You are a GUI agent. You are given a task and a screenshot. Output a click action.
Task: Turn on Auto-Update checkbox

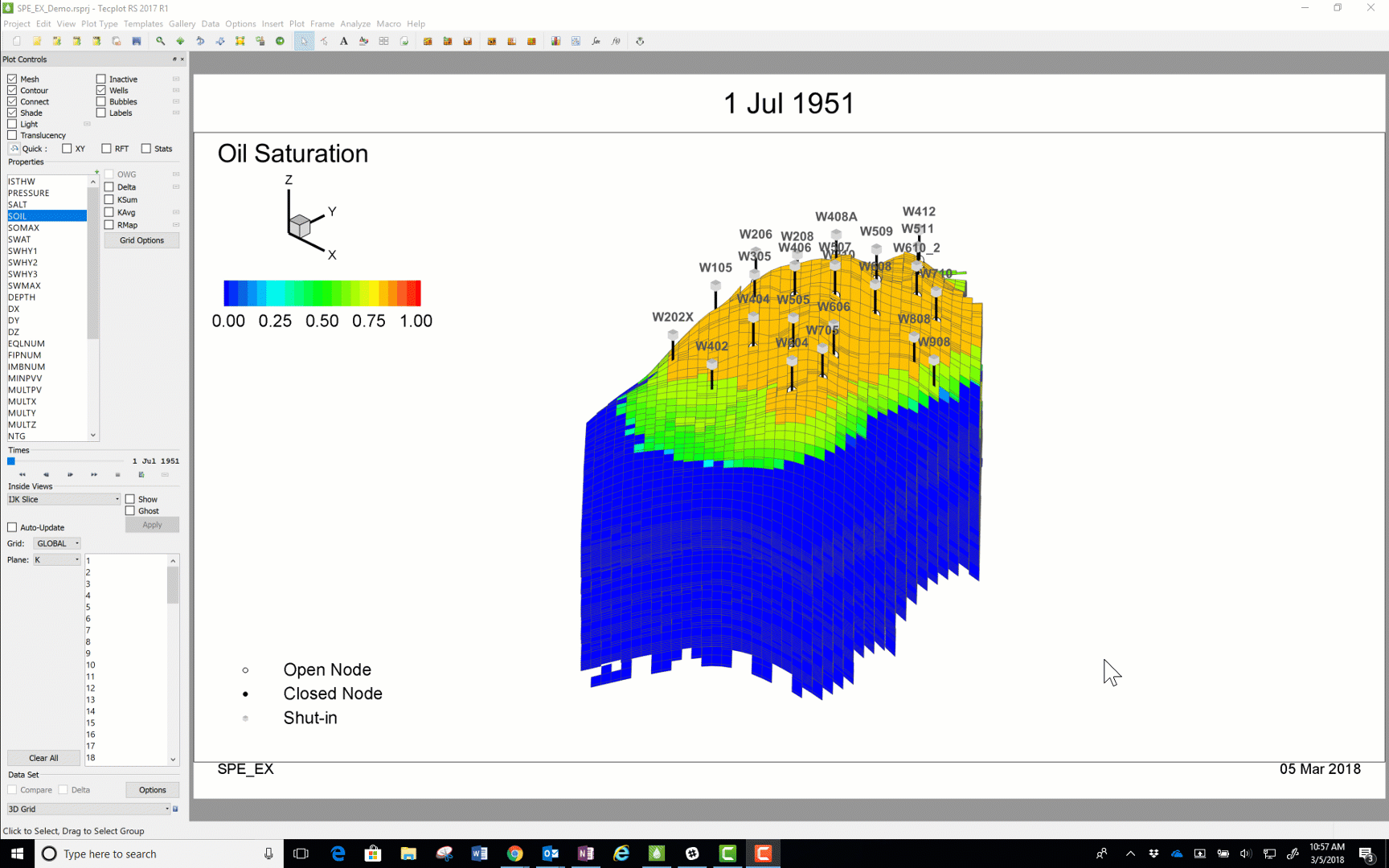[12, 528]
